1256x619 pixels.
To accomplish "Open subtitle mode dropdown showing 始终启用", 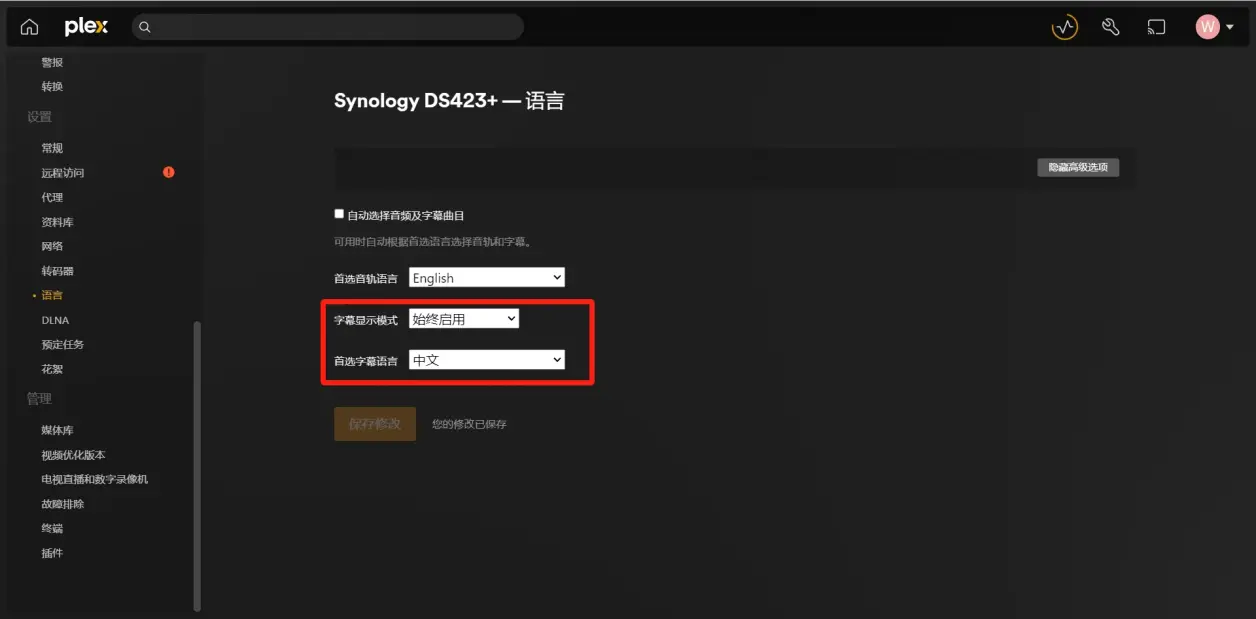I will tap(464, 319).
